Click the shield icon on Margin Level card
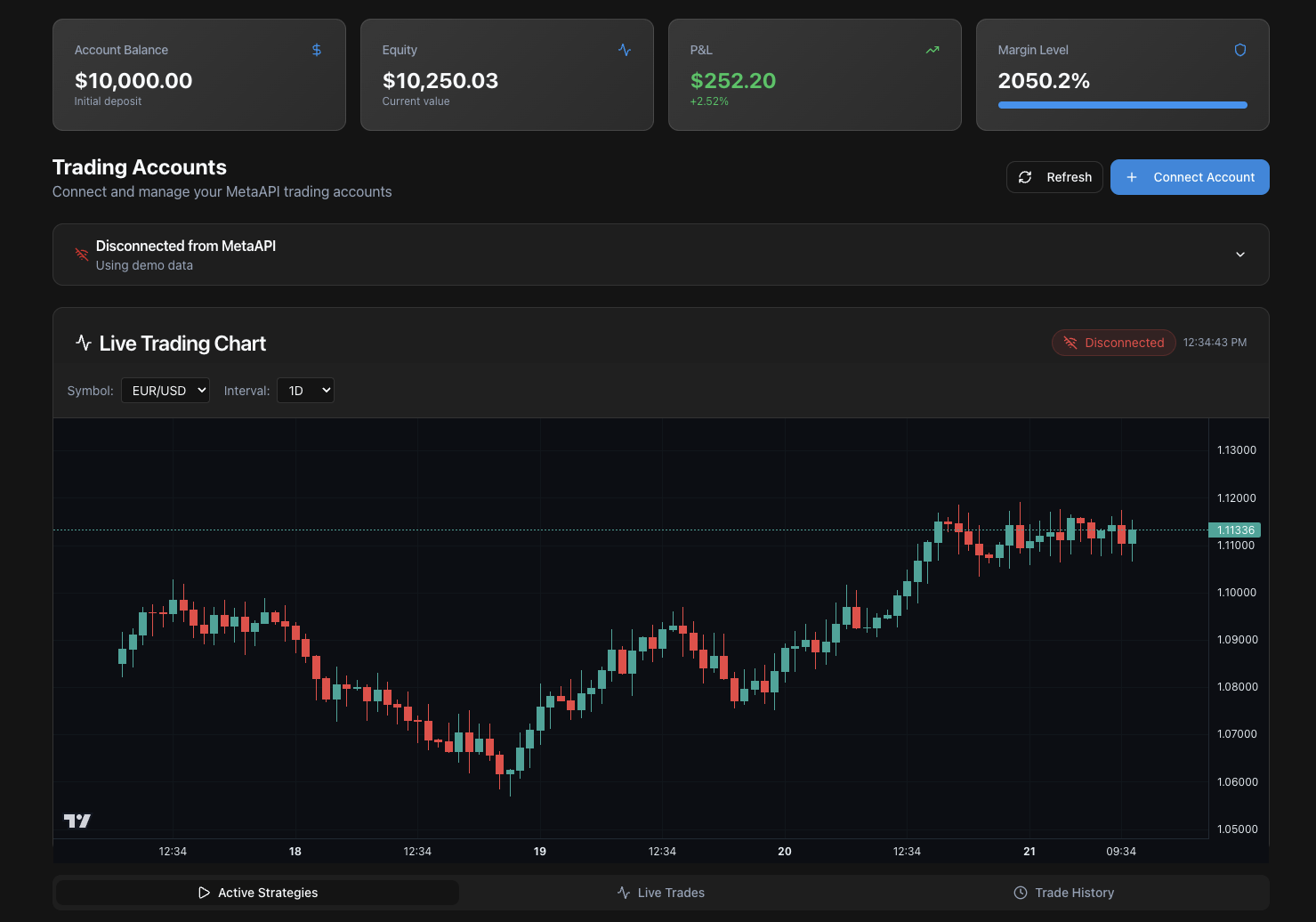 [1239, 50]
